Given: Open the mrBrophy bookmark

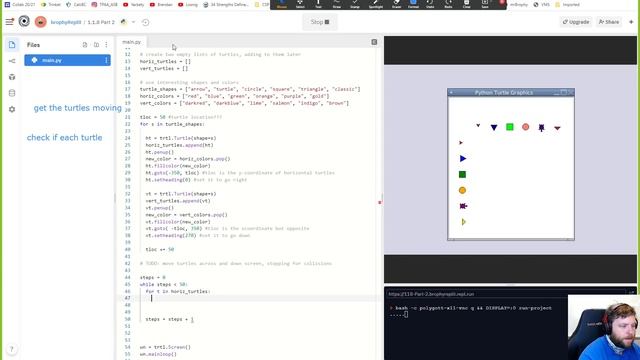Looking at the screenshot, I should pyautogui.click(x=519, y=4).
